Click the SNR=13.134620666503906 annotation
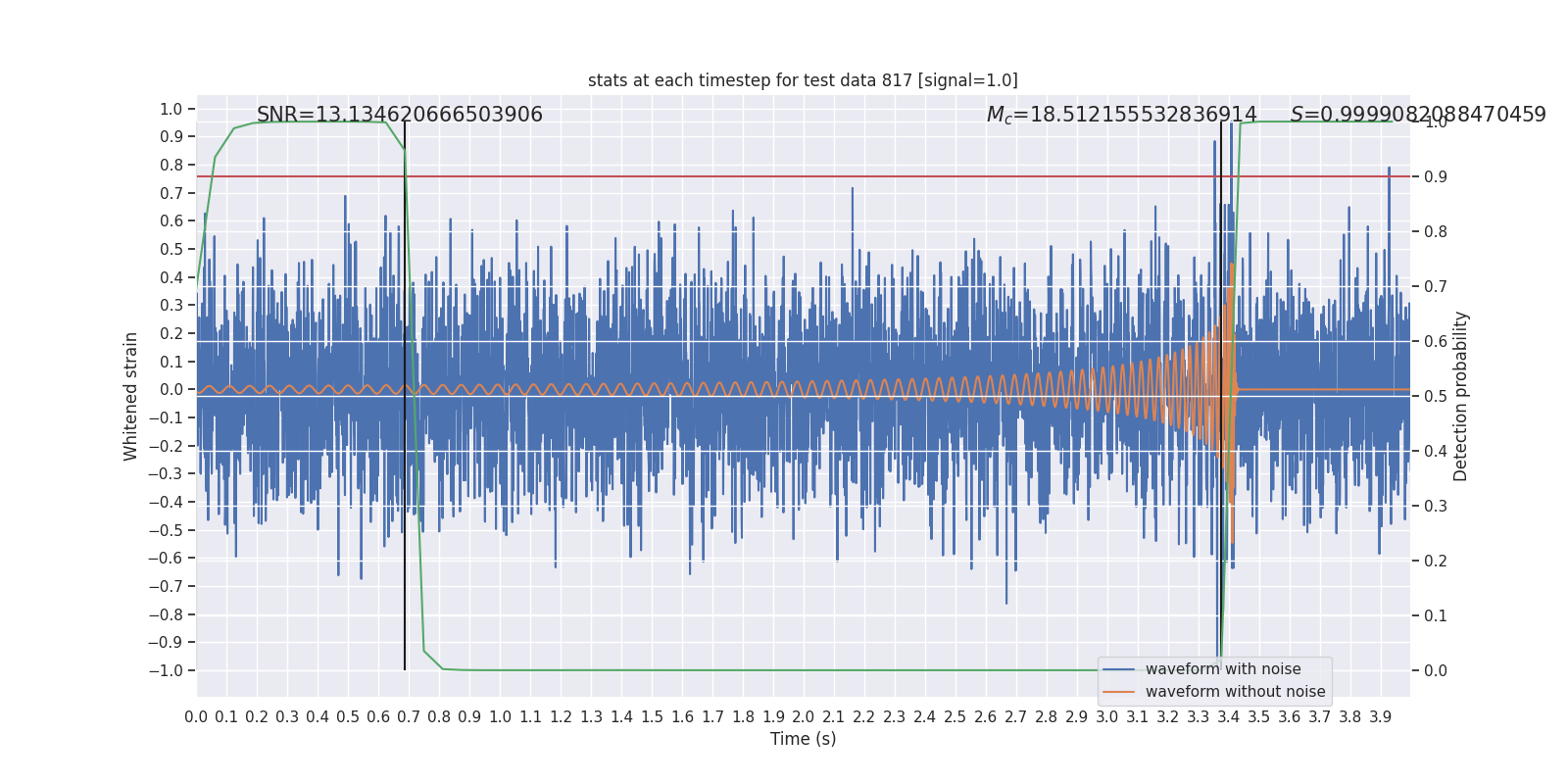 (400, 115)
